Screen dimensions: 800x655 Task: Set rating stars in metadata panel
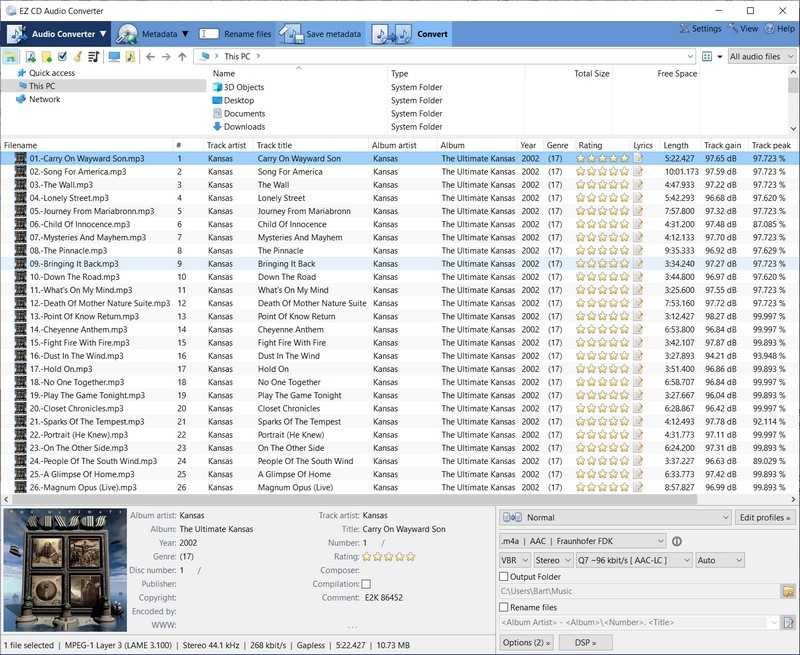[x=388, y=557]
